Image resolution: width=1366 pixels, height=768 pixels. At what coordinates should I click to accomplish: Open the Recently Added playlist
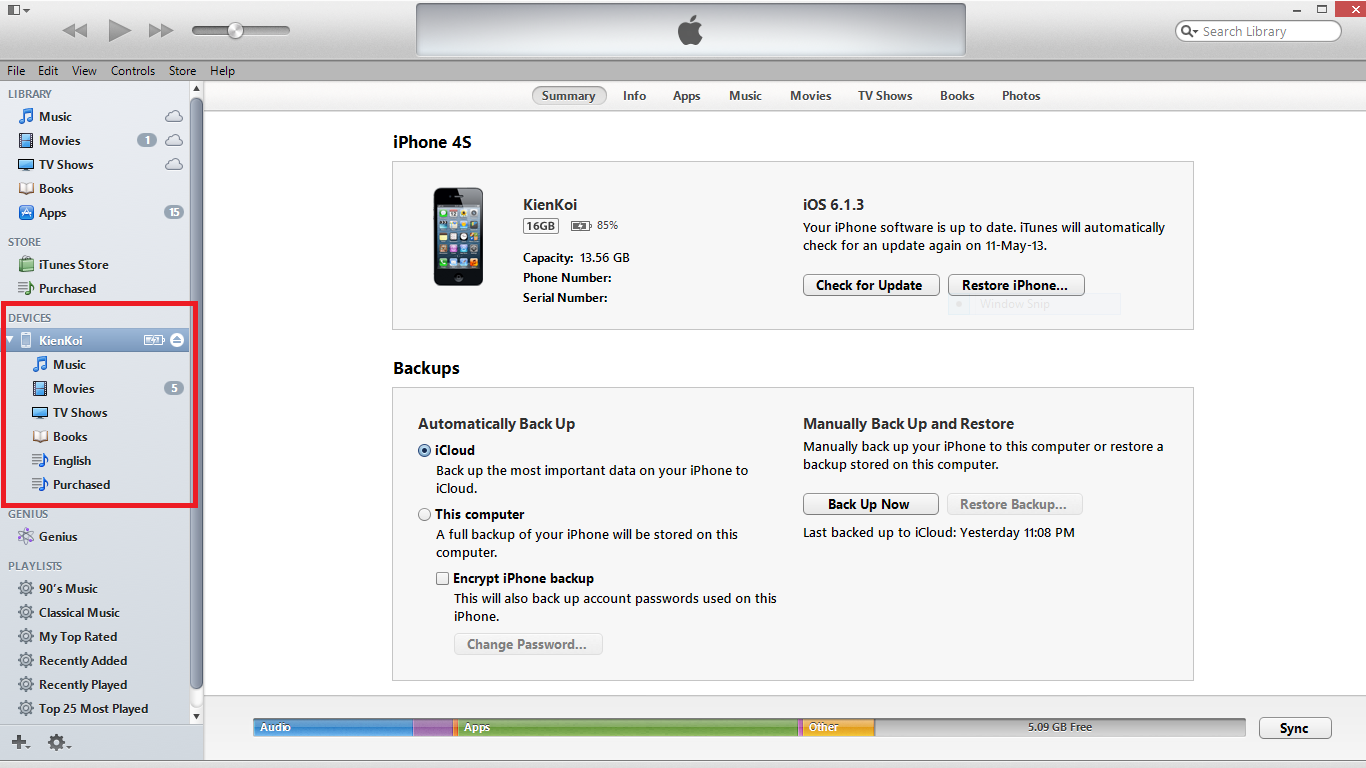(x=83, y=660)
